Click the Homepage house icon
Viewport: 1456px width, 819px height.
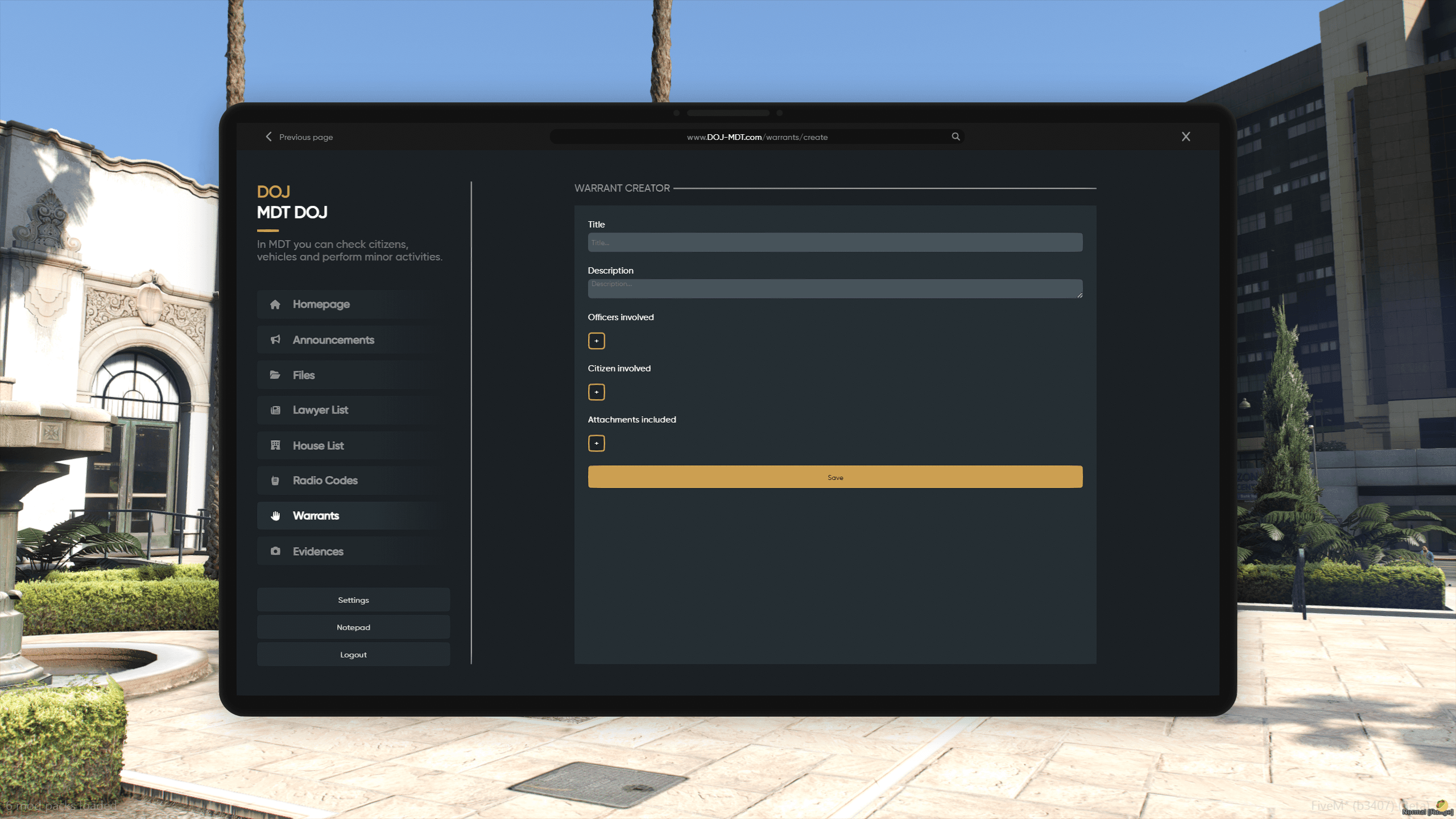[275, 304]
